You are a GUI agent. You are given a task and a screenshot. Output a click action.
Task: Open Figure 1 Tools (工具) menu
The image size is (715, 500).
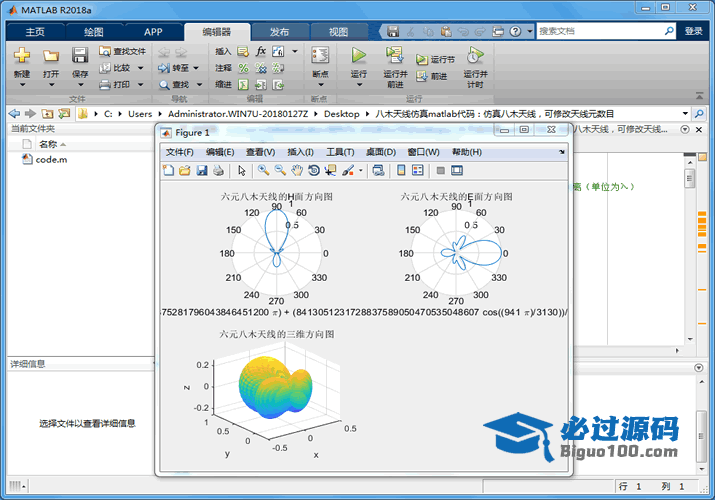tap(340, 152)
